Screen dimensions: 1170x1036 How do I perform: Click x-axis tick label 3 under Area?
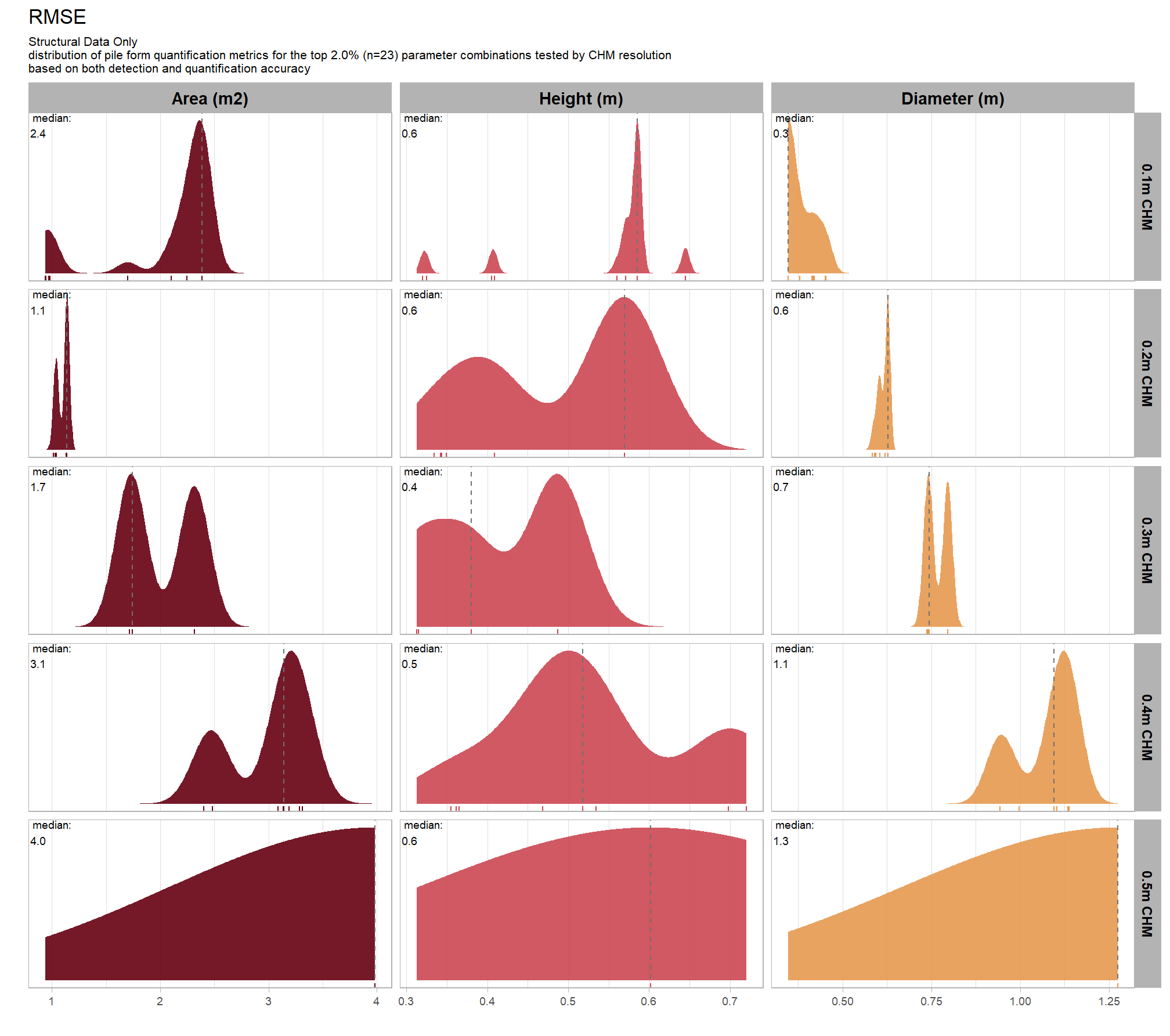click(268, 1001)
